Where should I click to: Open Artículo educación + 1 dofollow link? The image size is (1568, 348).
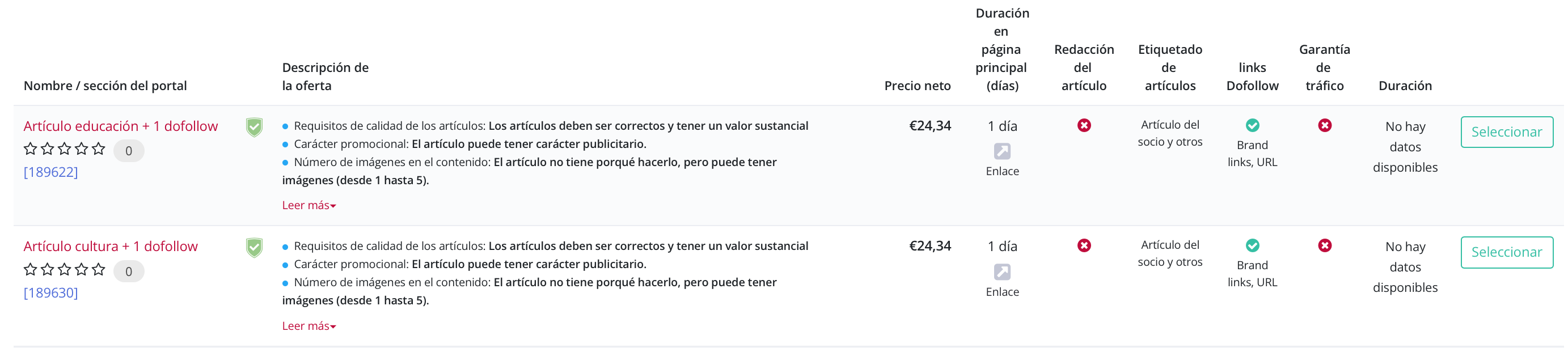tap(121, 126)
